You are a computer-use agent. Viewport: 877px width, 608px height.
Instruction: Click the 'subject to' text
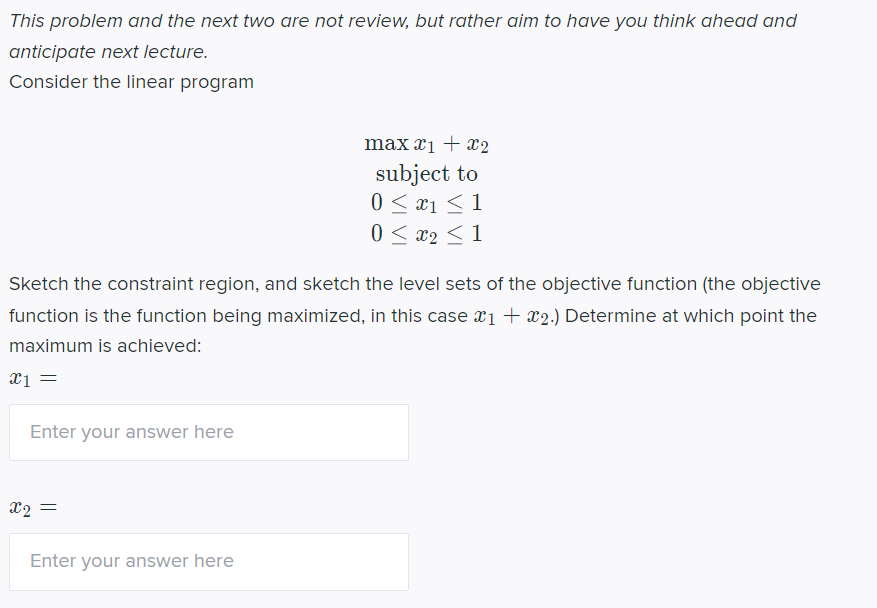click(426, 173)
